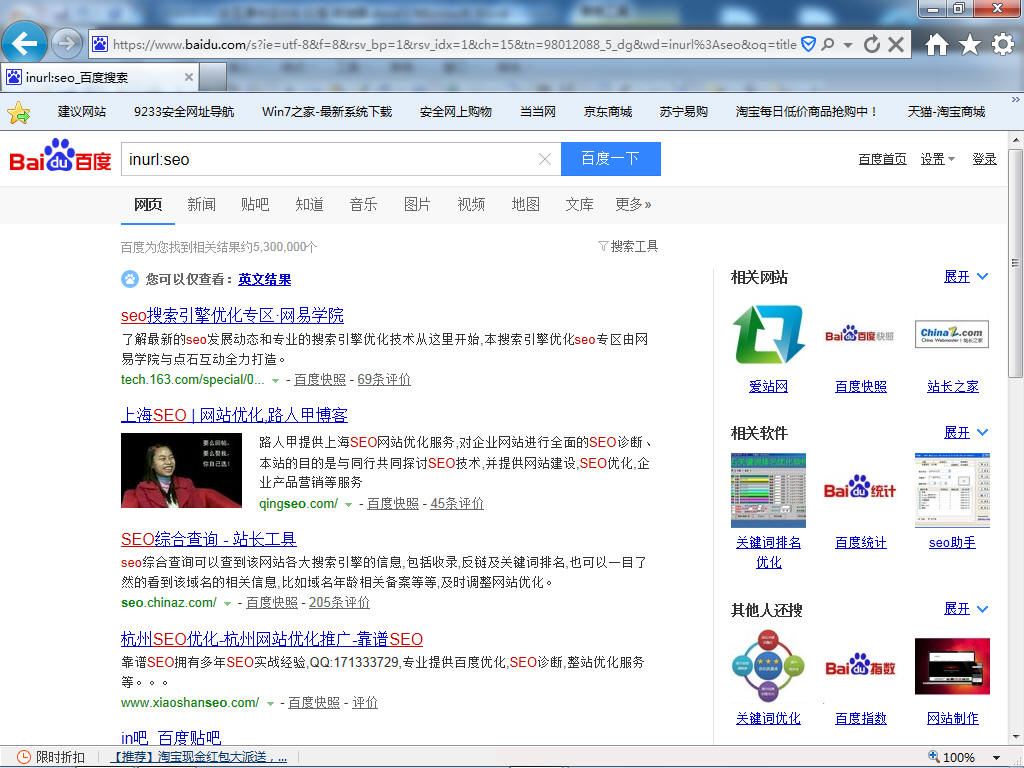Image resolution: width=1024 pixels, height=768 pixels.
Task: Click the zoom magnifier icon at 100%
Action: [x=935, y=757]
